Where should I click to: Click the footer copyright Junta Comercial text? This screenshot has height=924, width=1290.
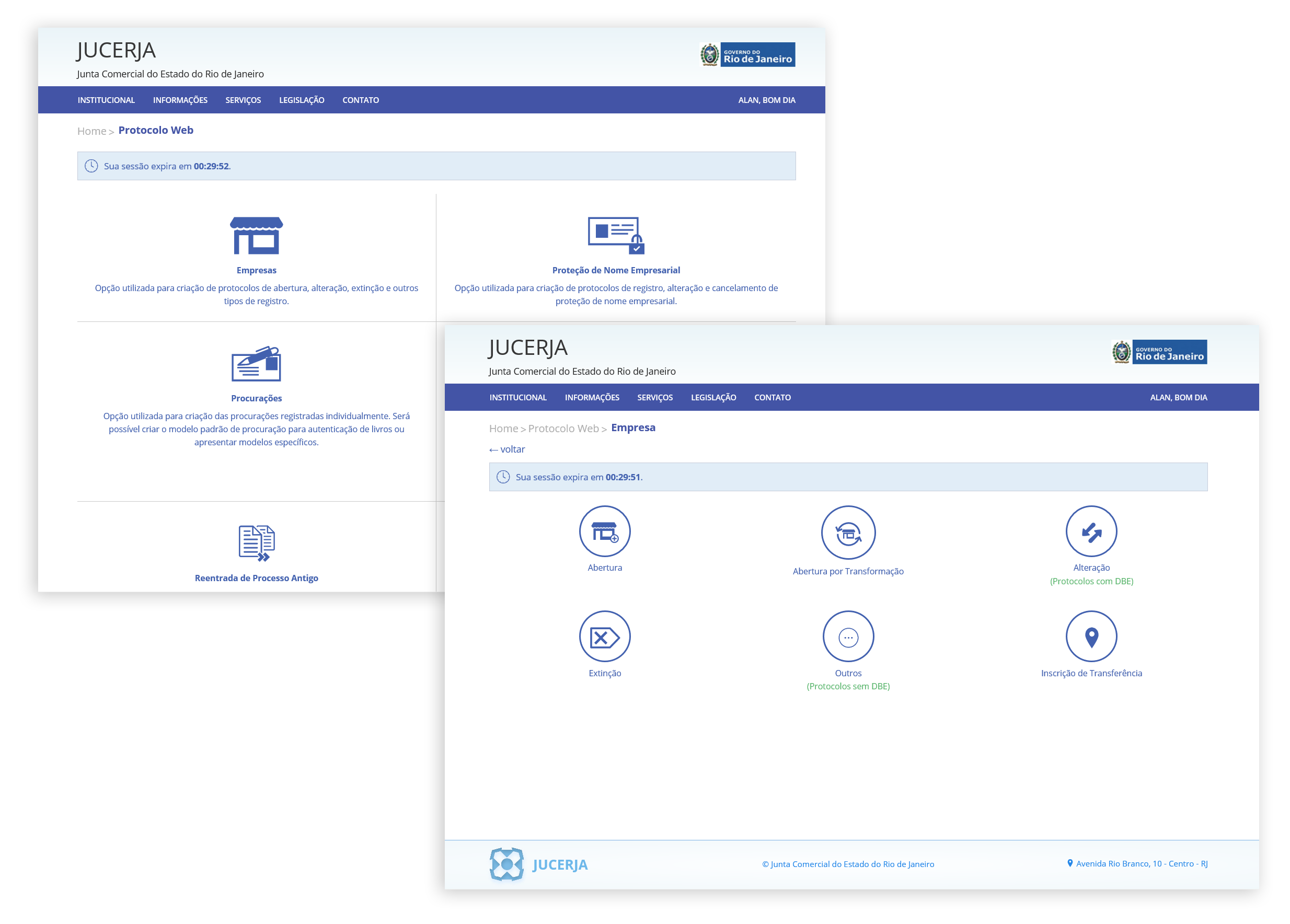847,864
